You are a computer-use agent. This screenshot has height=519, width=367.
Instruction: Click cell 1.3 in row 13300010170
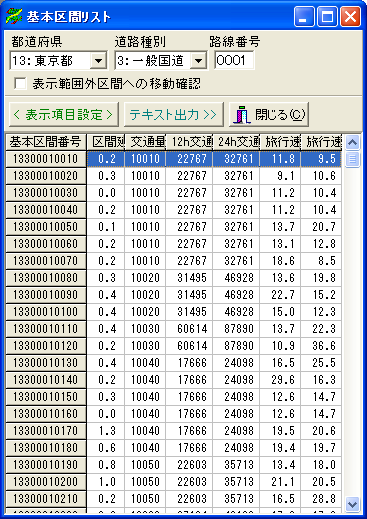point(106,431)
